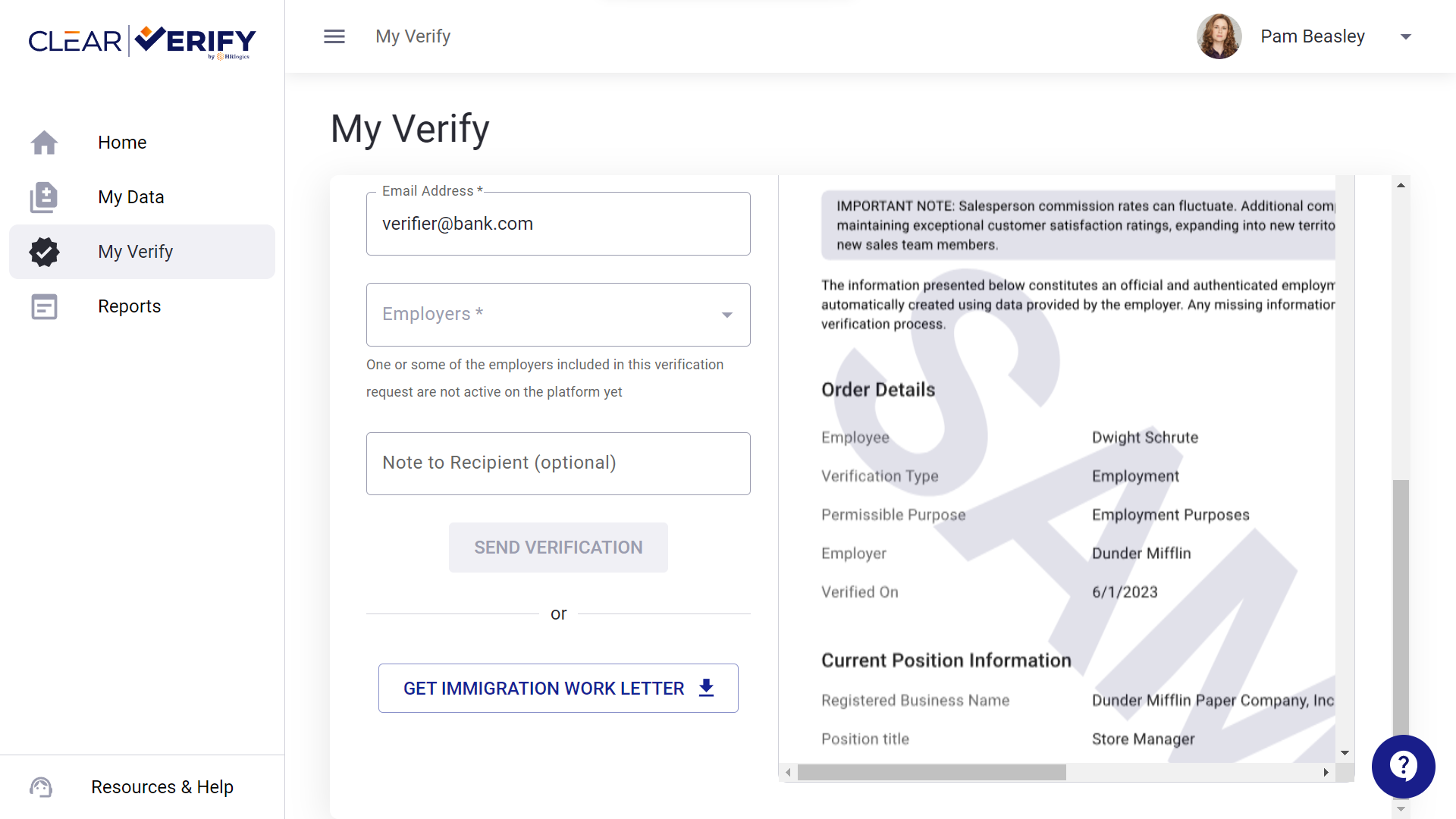
Task: Go to Home in the sidebar
Action: pos(142,143)
